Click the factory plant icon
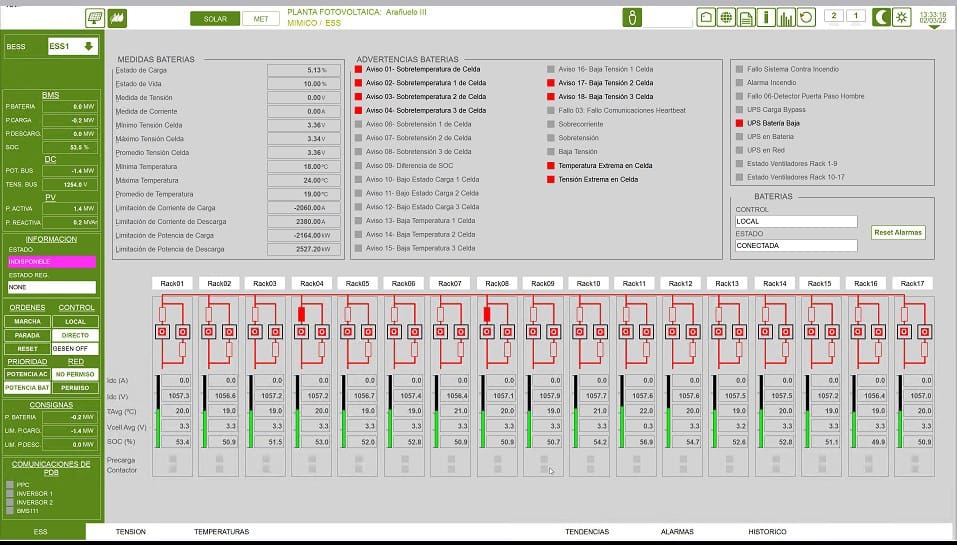Screen dimensions: 957x545 [x=118, y=17]
